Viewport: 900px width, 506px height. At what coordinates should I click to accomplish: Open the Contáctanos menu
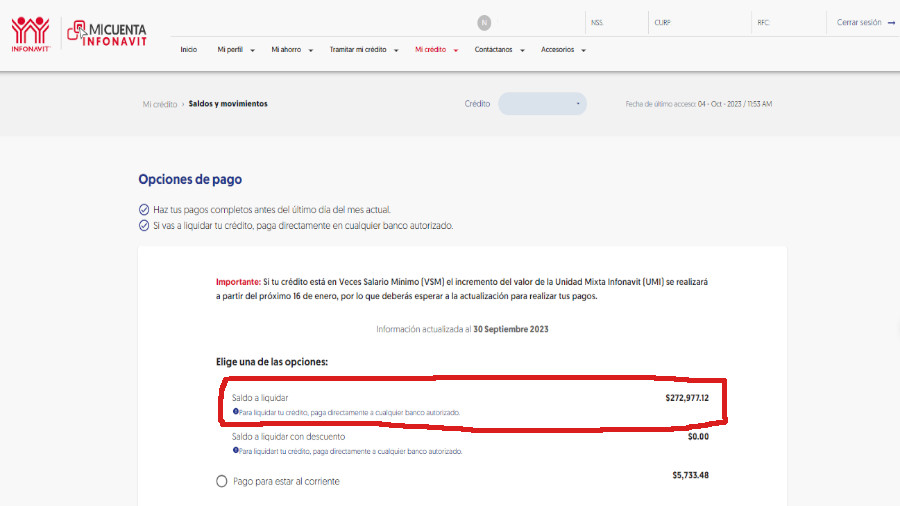click(x=499, y=49)
